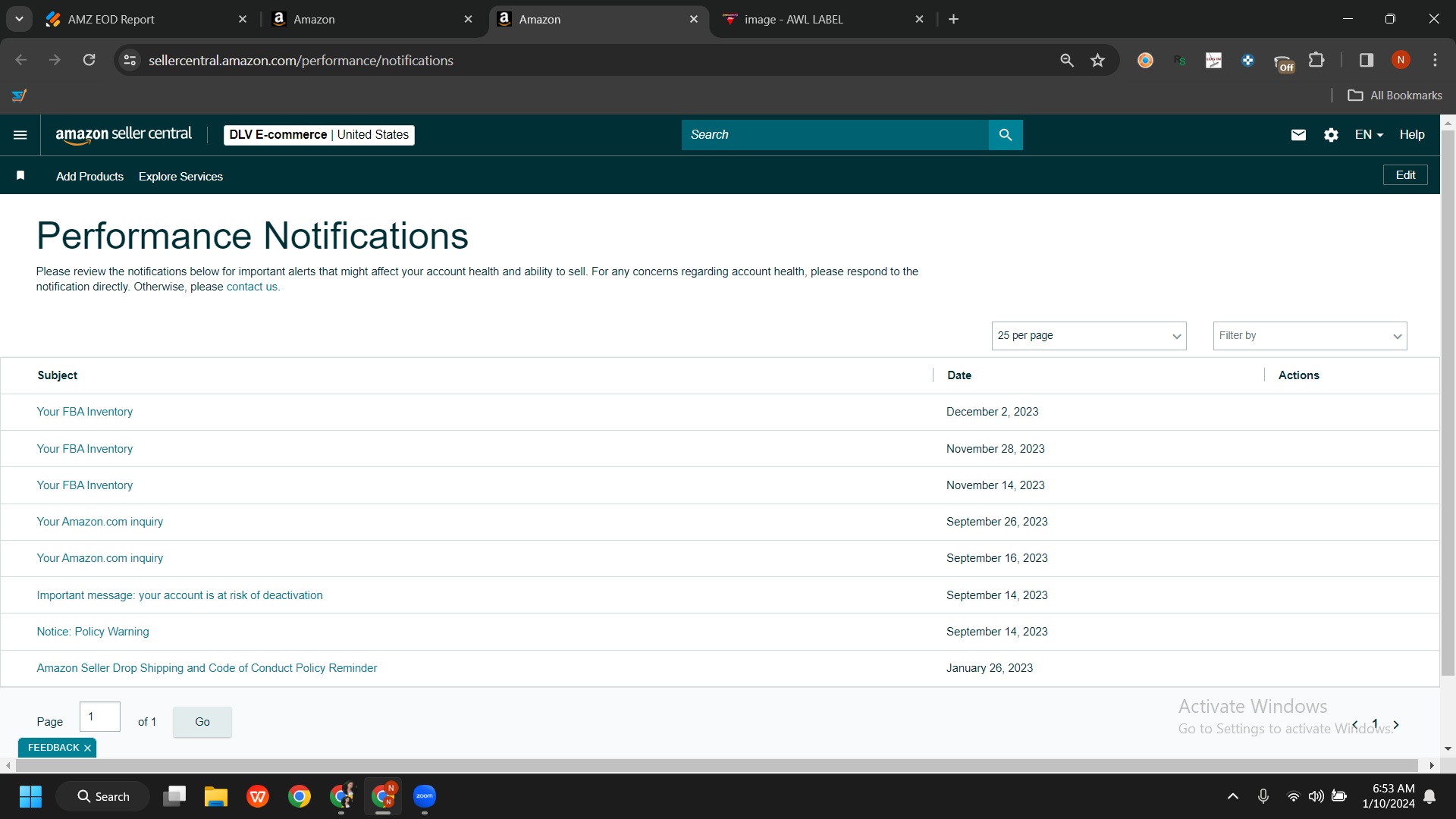Go back to the previous page
The image size is (1456, 819).
coord(21,60)
